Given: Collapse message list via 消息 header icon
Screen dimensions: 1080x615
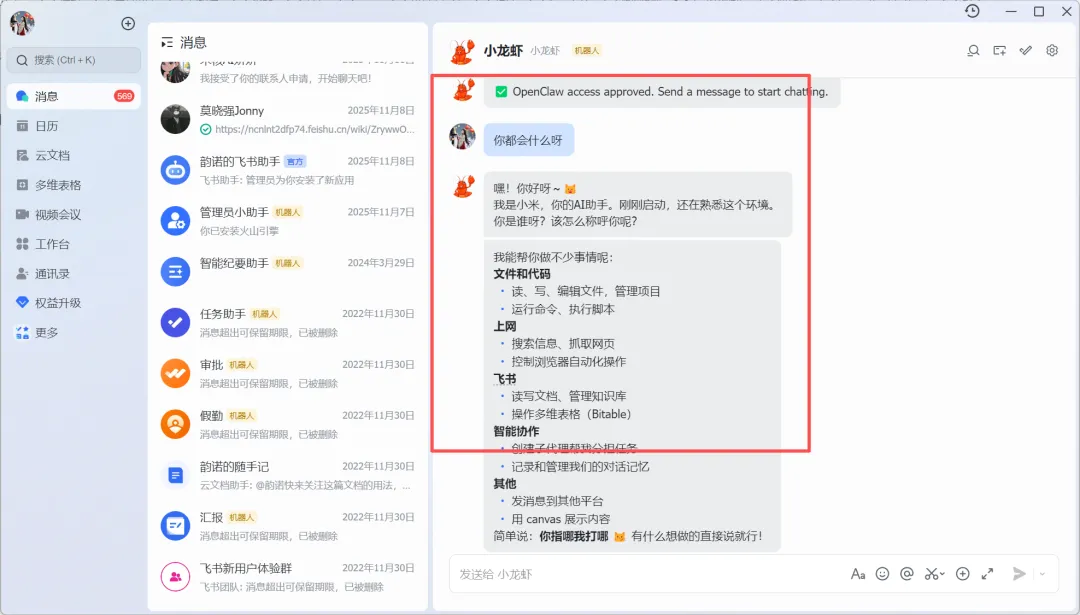Looking at the screenshot, I should click(x=167, y=43).
